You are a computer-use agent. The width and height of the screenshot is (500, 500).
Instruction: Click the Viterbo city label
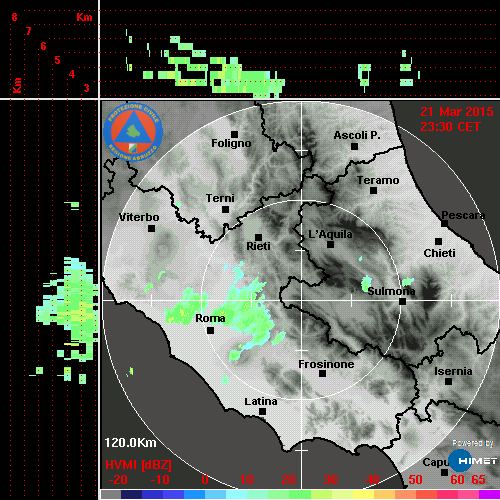click(x=139, y=217)
